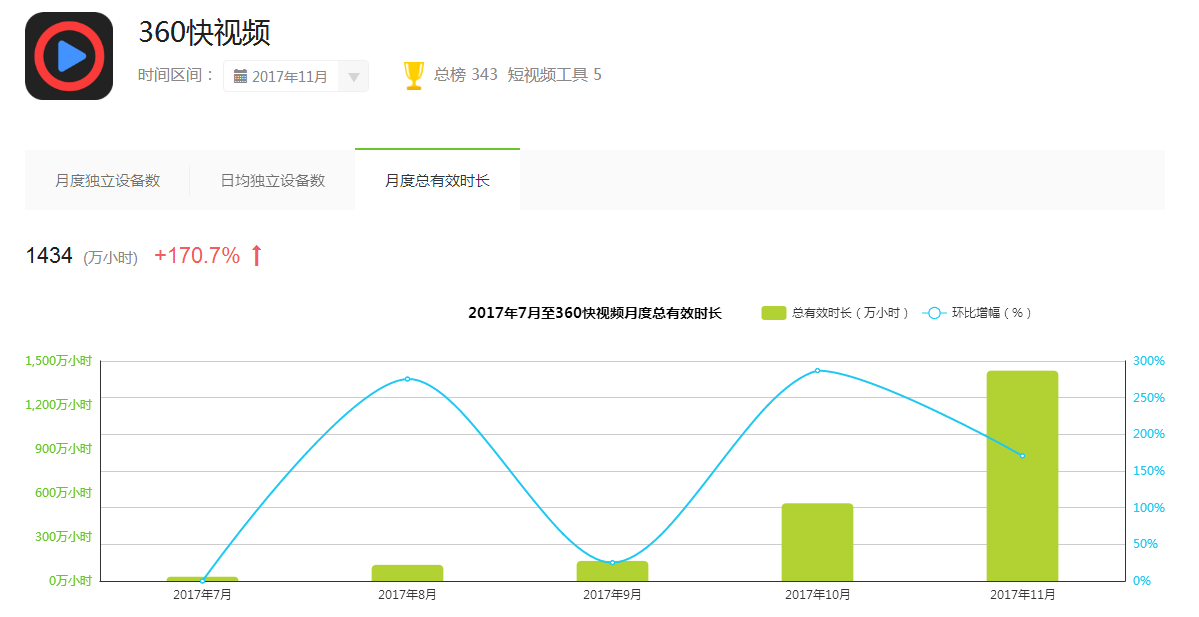1199x617 pixels.
Task: Click the 短视频工具 5 category ranking
Action: click(x=554, y=75)
